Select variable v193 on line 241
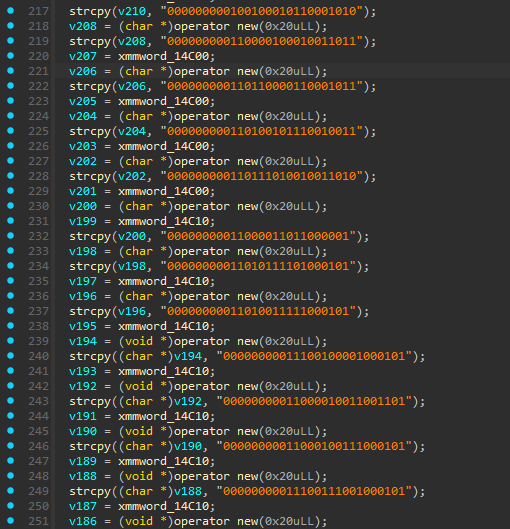 pyautogui.click(x=83, y=371)
